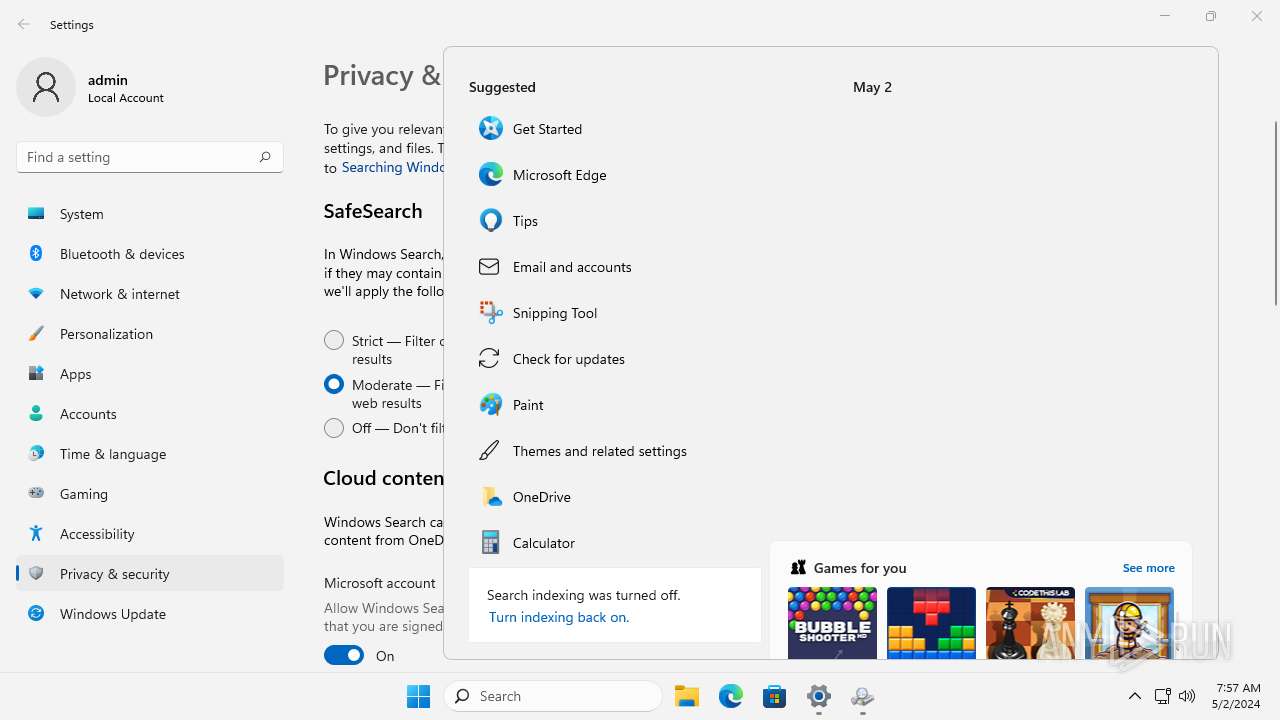The width and height of the screenshot is (1280, 720).
Task: Open the chess game thumbnail
Action: point(1030,623)
